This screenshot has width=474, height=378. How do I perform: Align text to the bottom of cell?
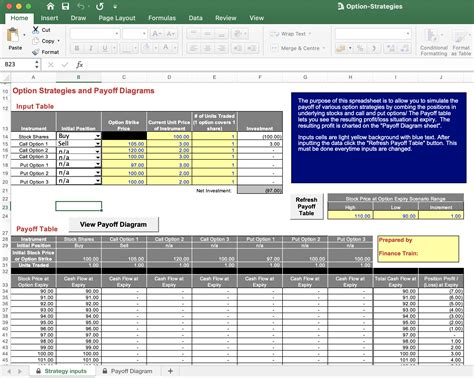[x=221, y=34]
